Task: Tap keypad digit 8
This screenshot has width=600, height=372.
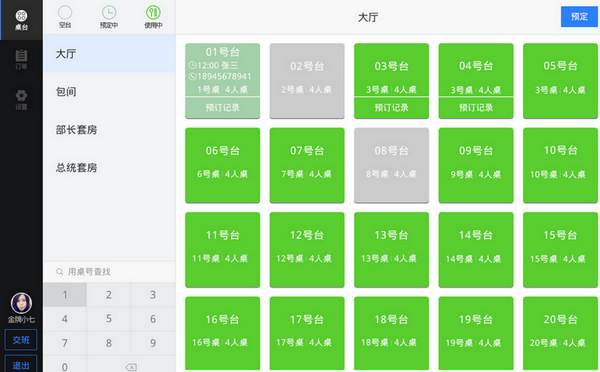Action: [109, 343]
